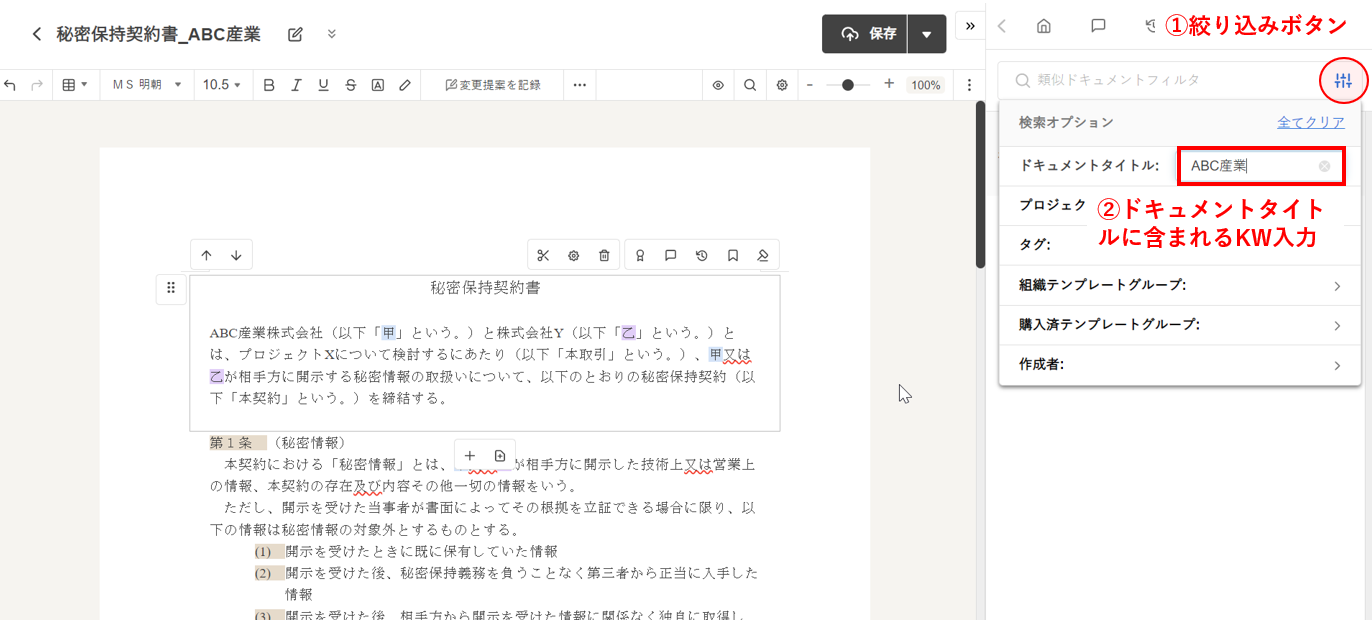Image resolution: width=1372 pixels, height=622 pixels.
Task: Click the undo arrow in the toolbar
Action: (x=10, y=85)
